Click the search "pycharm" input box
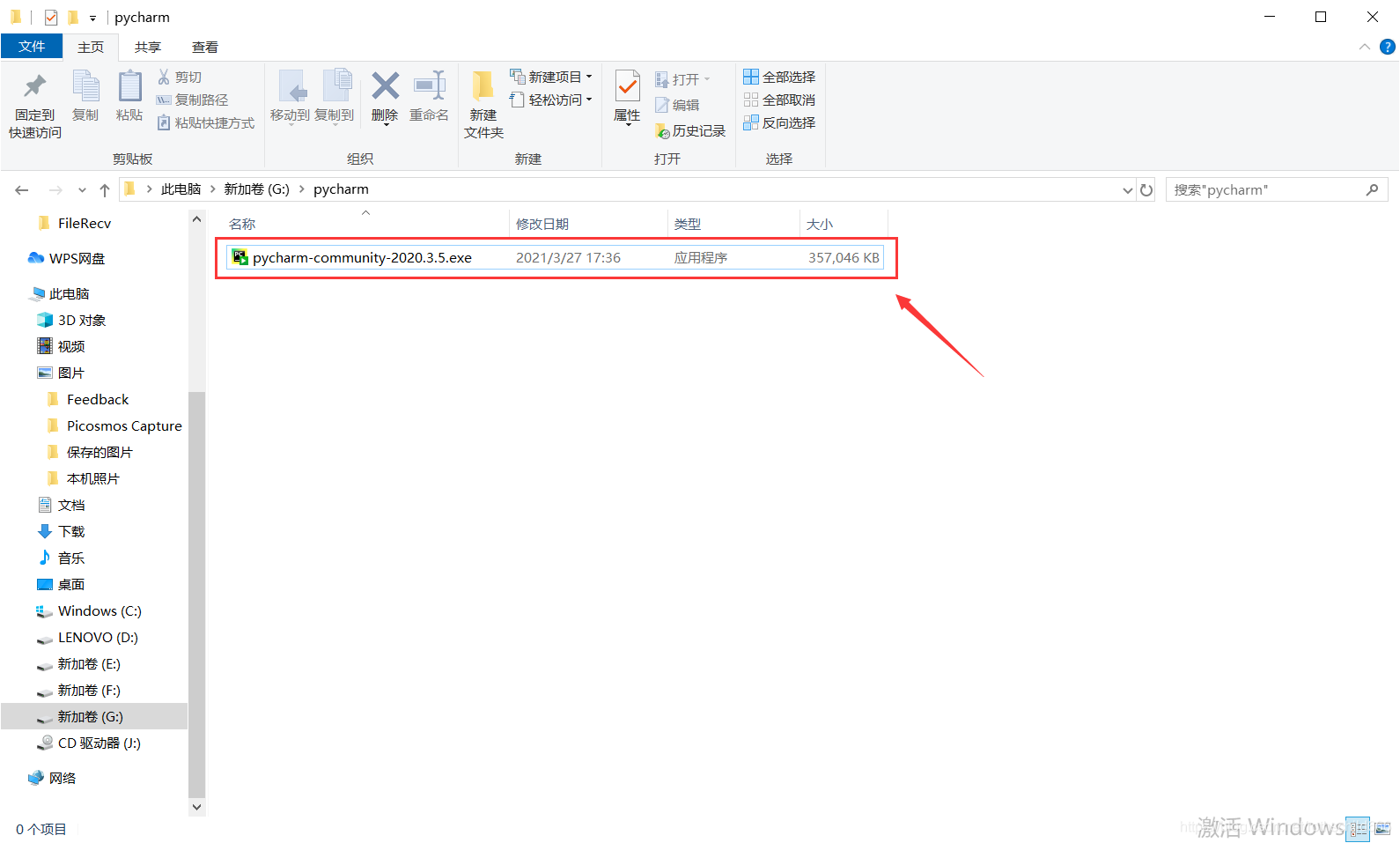This screenshot has width=1400, height=843. pyautogui.click(x=1268, y=190)
